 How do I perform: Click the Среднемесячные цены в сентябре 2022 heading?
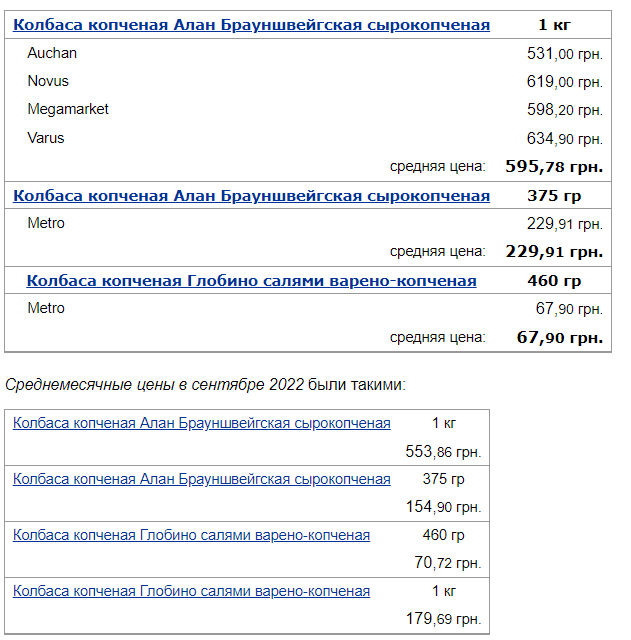[x=154, y=384]
